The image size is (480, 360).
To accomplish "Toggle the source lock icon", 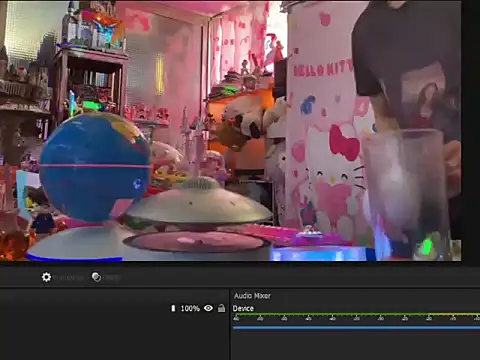I will [221, 308].
